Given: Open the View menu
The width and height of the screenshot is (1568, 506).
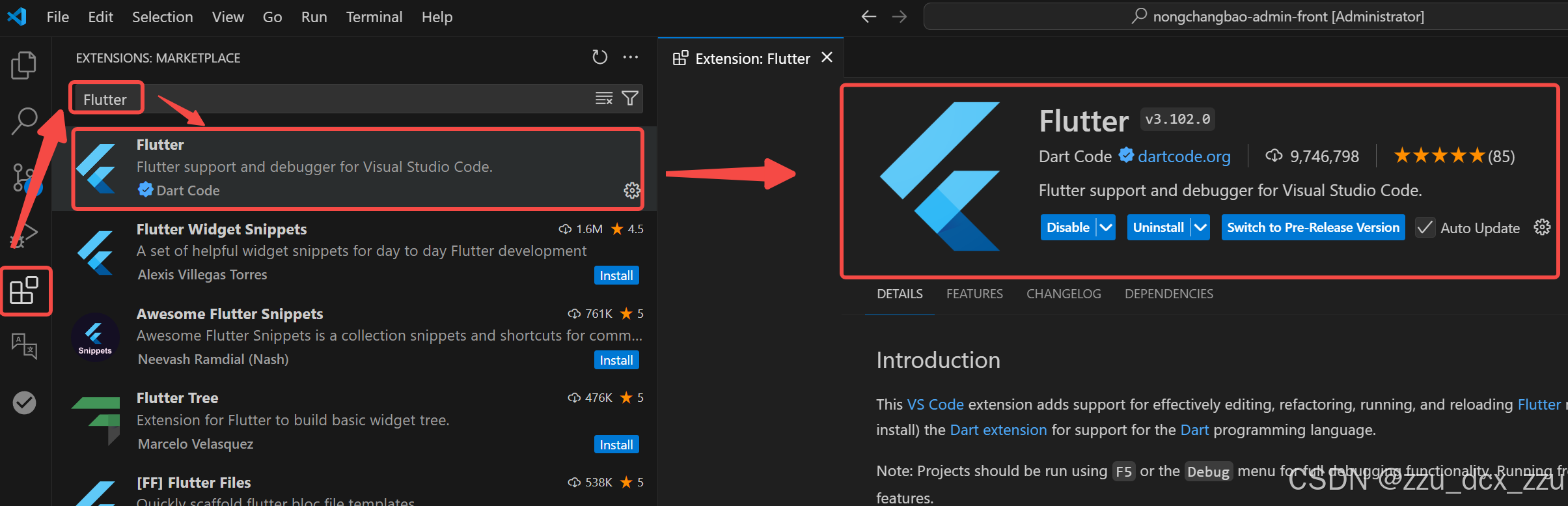Looking at the screenshot, I should pyautogui.click(x=228, y=17).
